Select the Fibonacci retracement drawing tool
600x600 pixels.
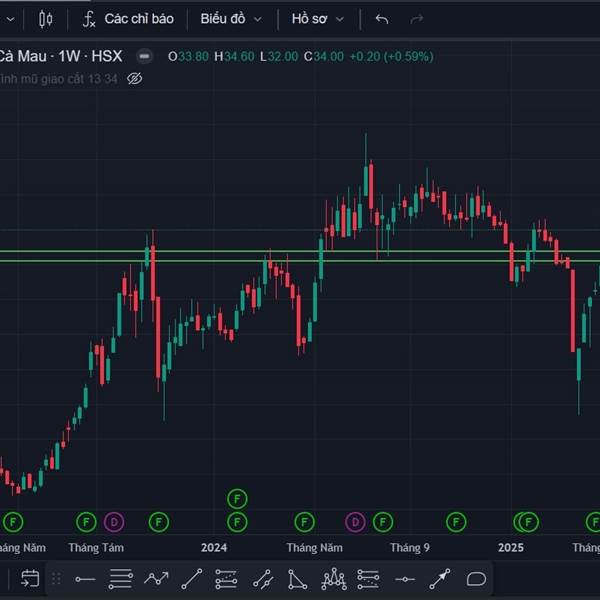click(x=227, y=579)
